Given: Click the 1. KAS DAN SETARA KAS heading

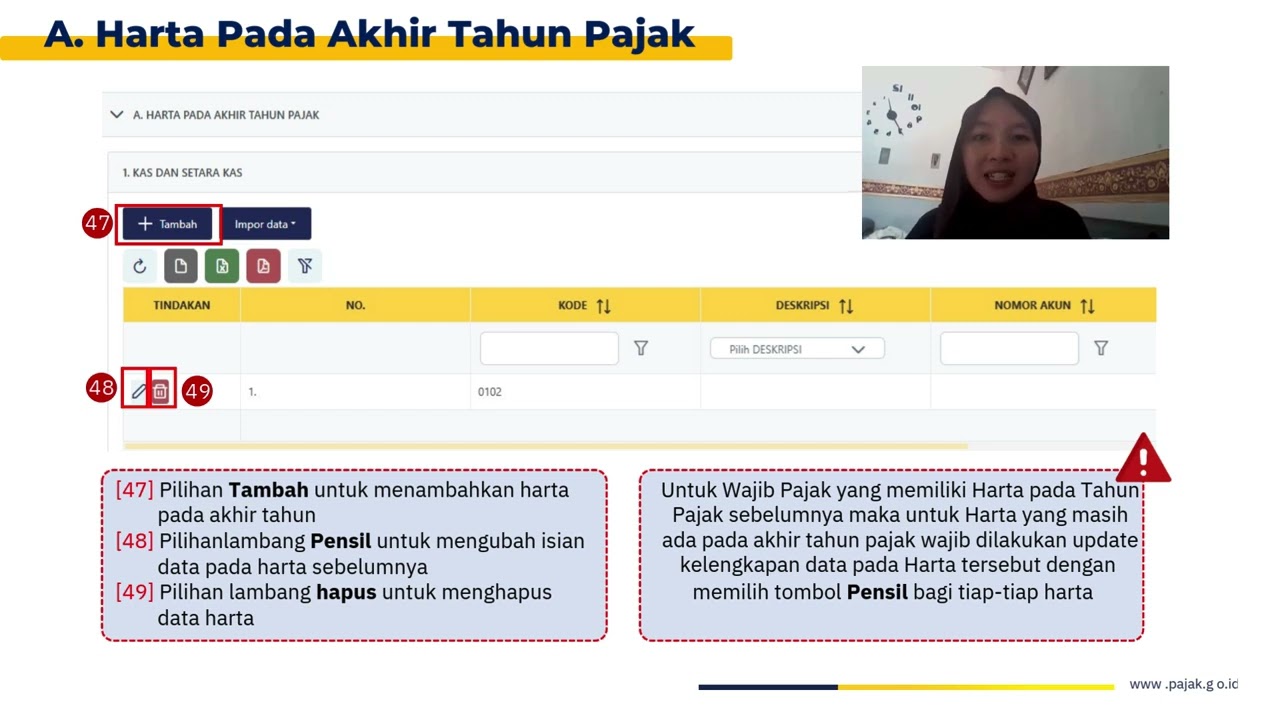Looking at the screenshot, I should pos(182,173).
